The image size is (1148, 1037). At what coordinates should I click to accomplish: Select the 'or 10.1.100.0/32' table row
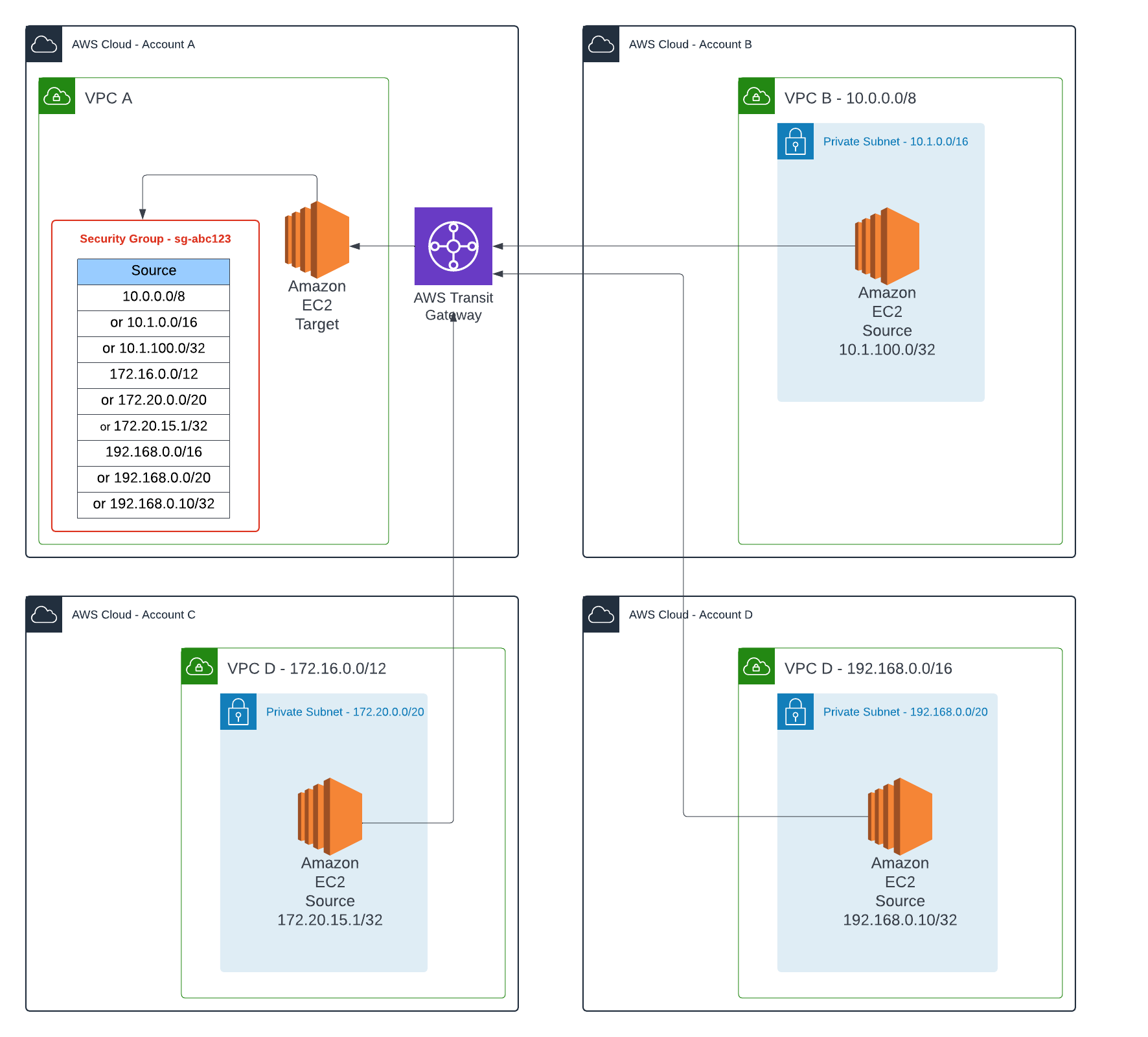coord(154,349)
